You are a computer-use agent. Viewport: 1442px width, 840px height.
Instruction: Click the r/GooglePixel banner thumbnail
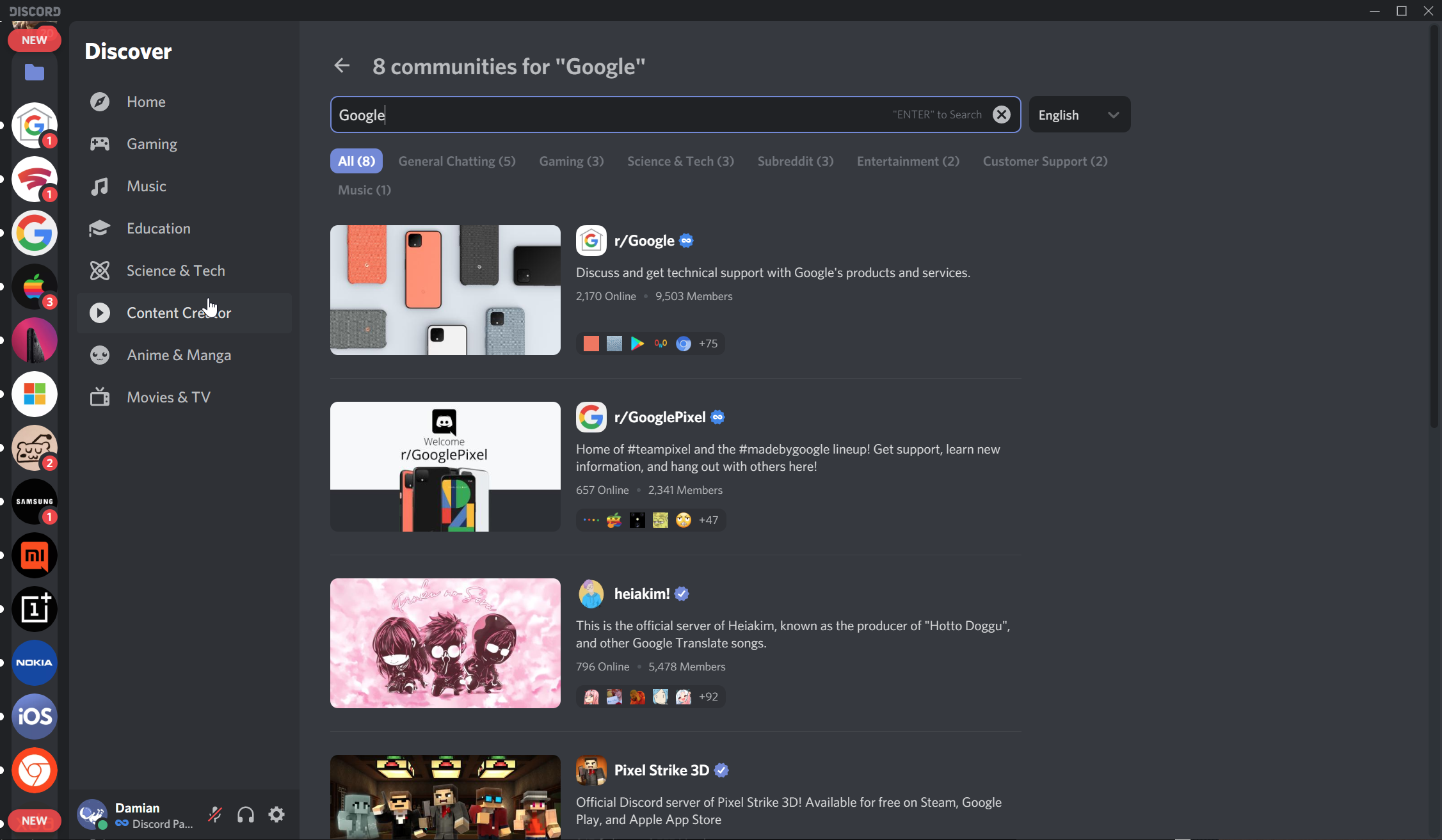(445, 466)
